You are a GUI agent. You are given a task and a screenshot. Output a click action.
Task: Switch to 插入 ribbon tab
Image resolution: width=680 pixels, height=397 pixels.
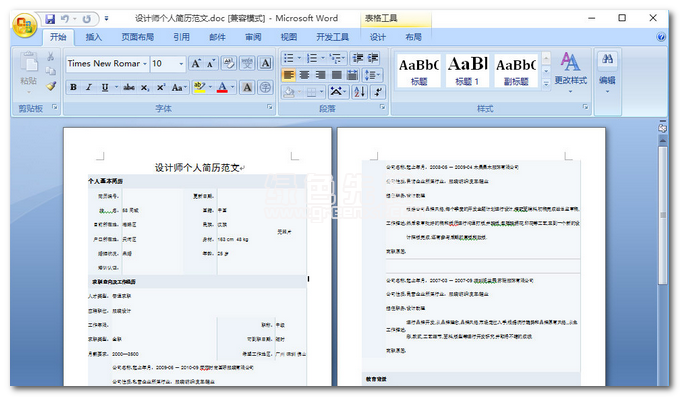coord(94,37)
